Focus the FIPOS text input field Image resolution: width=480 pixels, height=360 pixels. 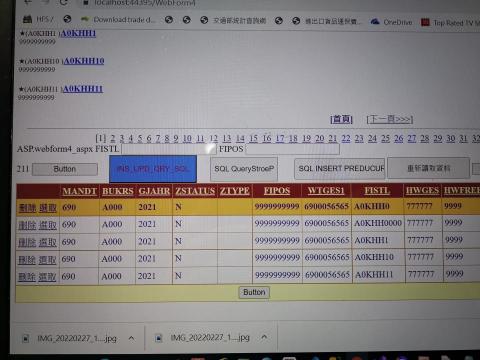[x=292, y=149]
